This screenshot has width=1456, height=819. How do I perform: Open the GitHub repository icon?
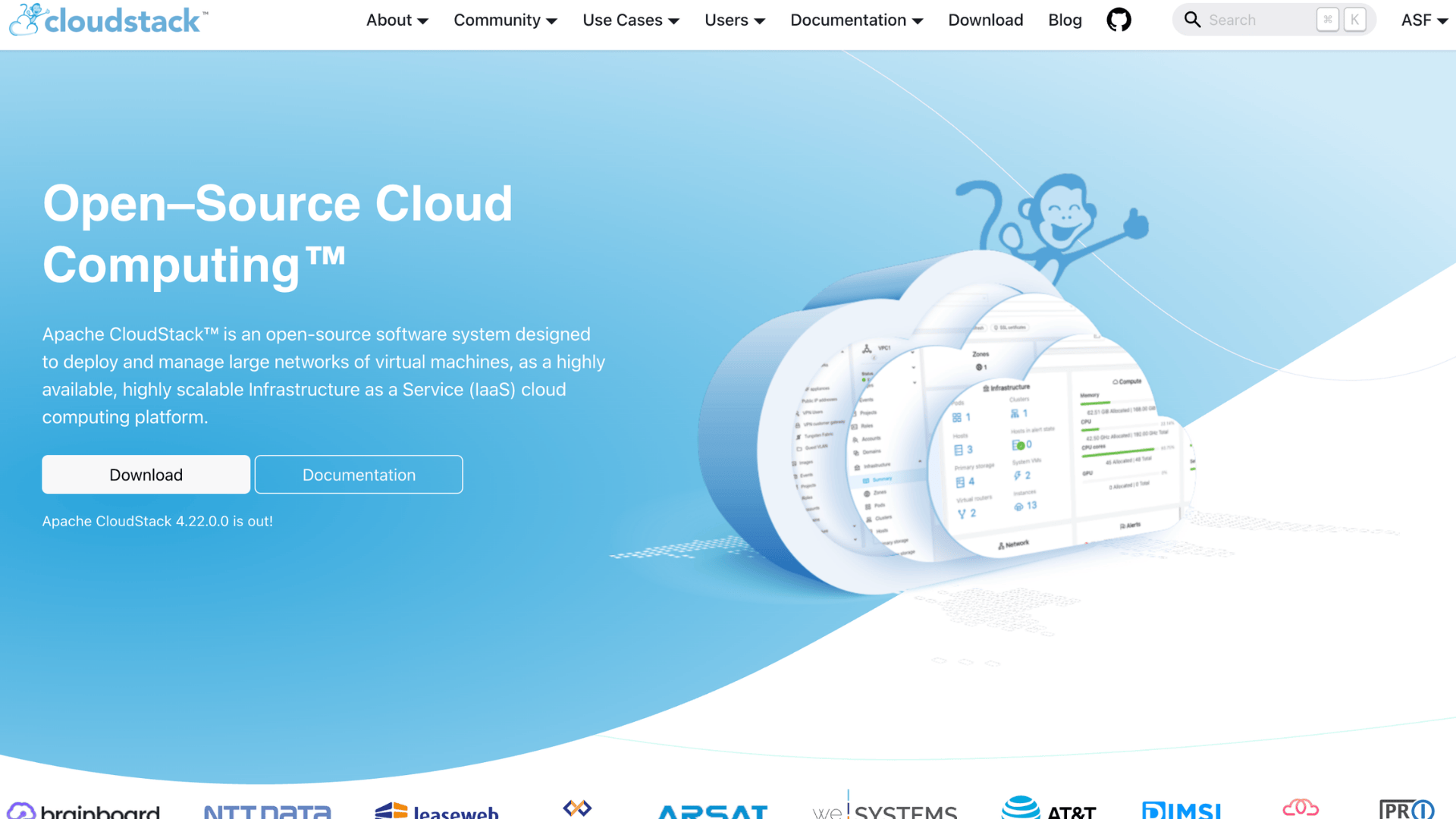[x=1119, y=20]
